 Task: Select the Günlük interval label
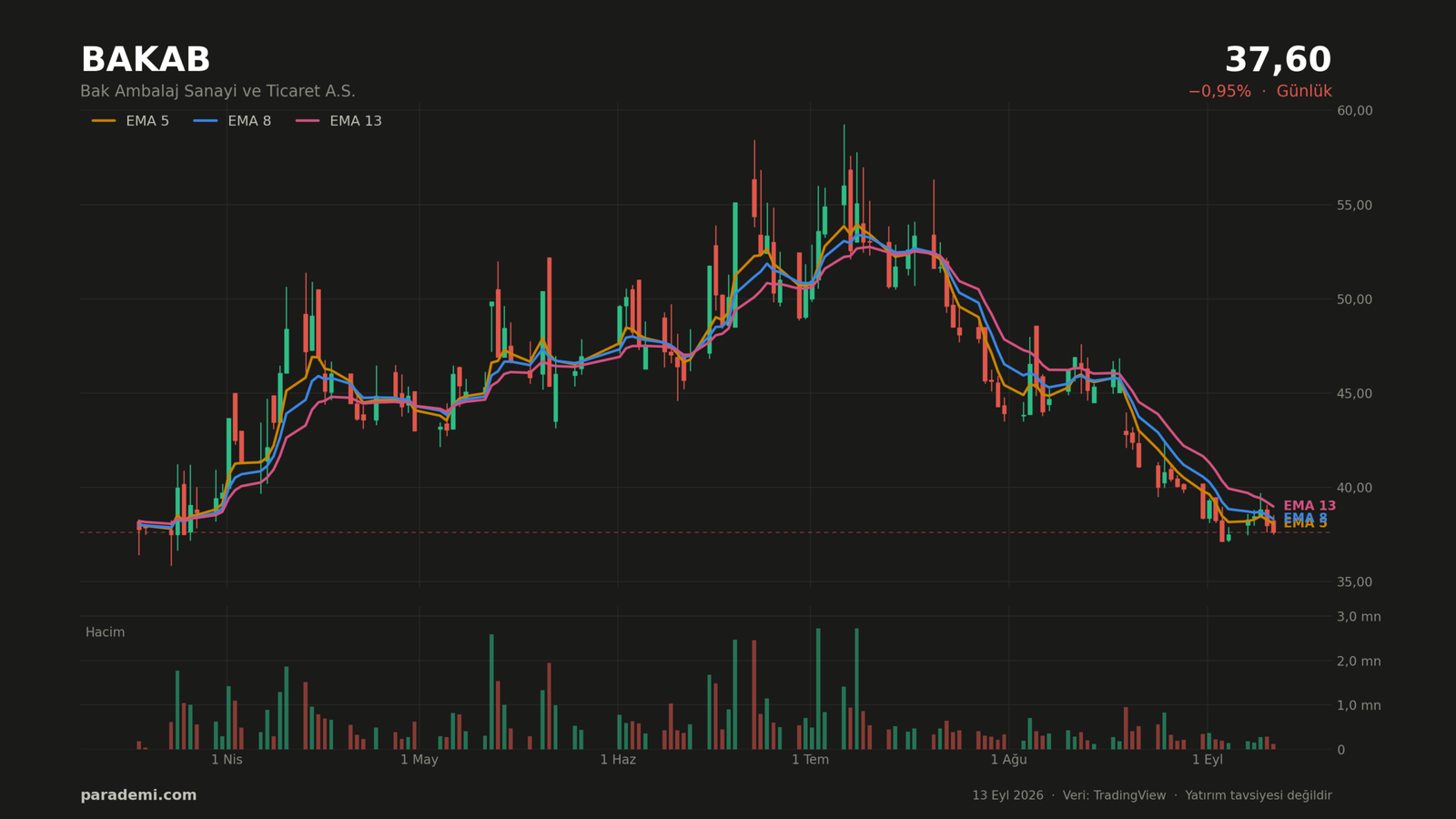pyautogui.click(x=1304, y=91)
